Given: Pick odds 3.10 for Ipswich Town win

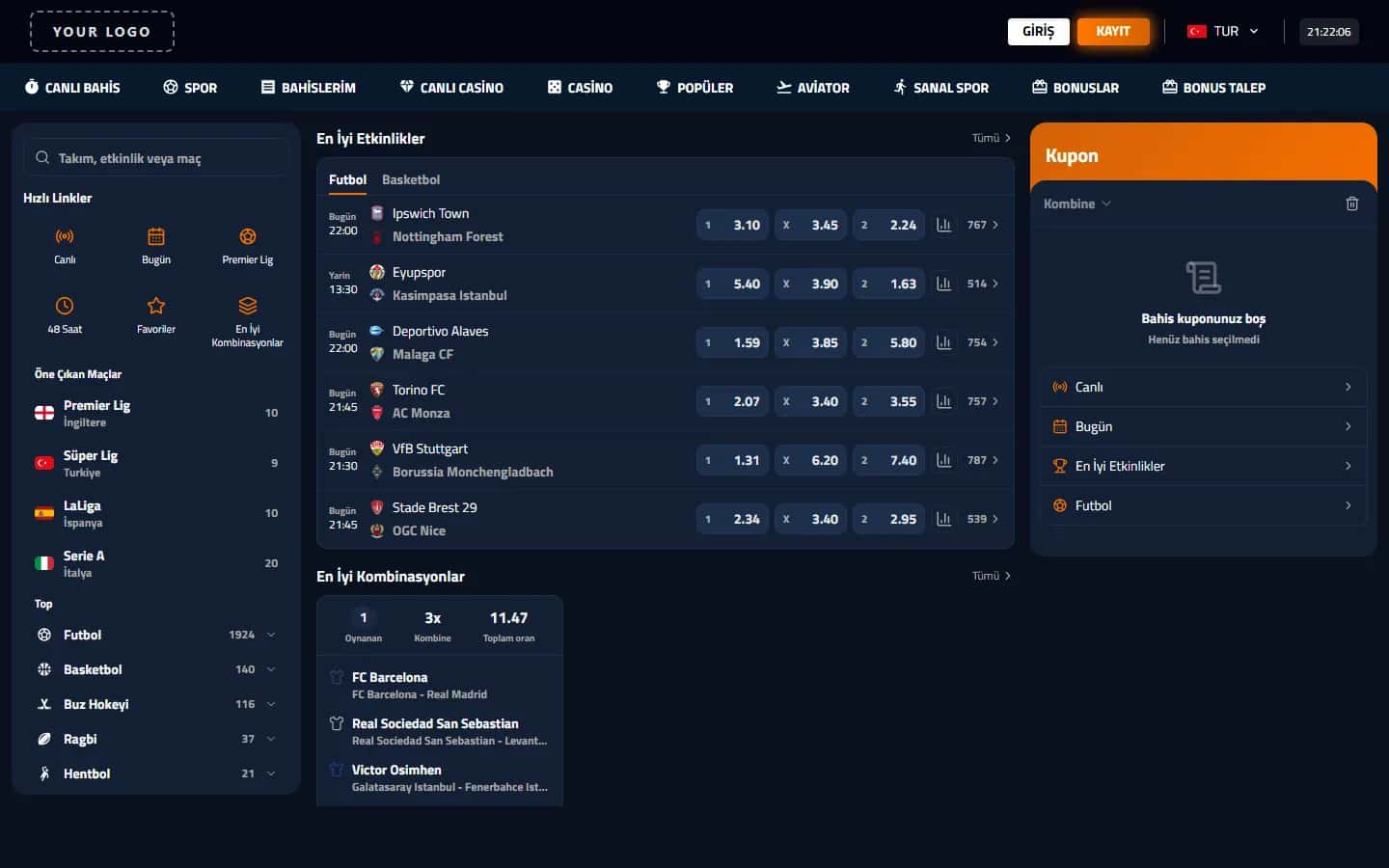Looking at the screenshot, I should tap(732, 225).
